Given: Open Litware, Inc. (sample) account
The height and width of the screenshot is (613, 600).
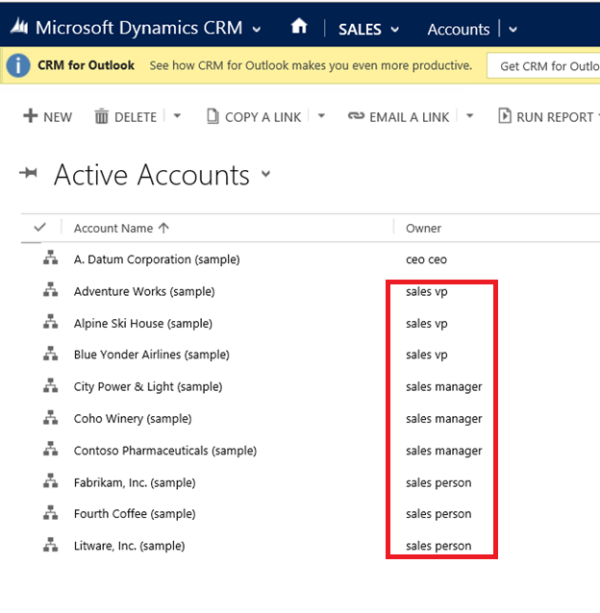Looking at the screenshot, I should (x=129, y=546).
